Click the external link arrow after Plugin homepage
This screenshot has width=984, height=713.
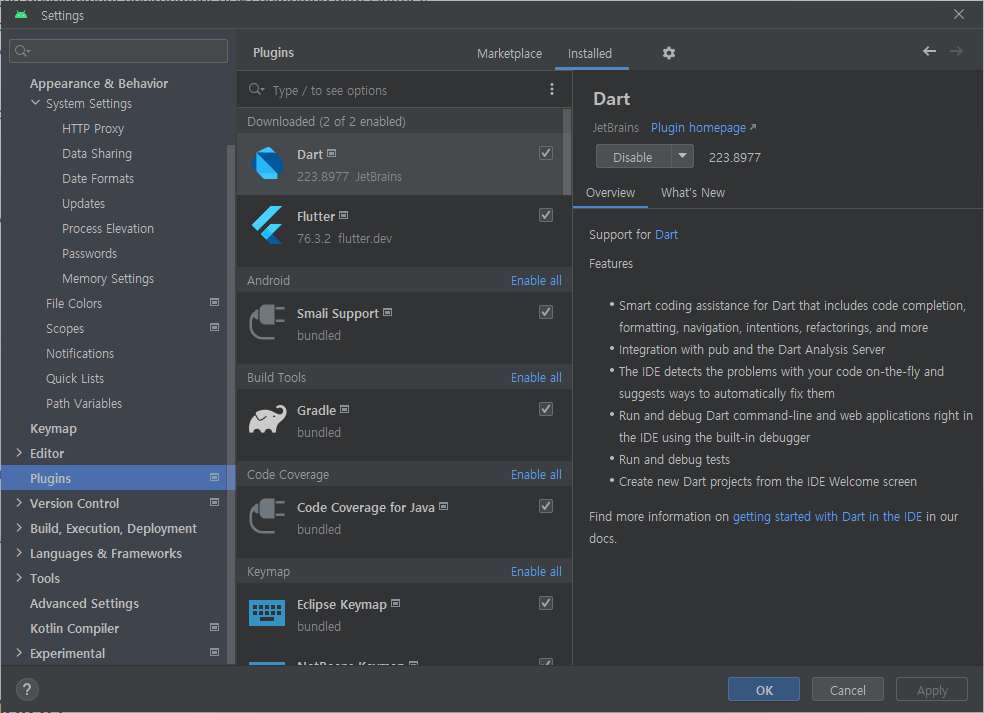click(x=753, y=127)
